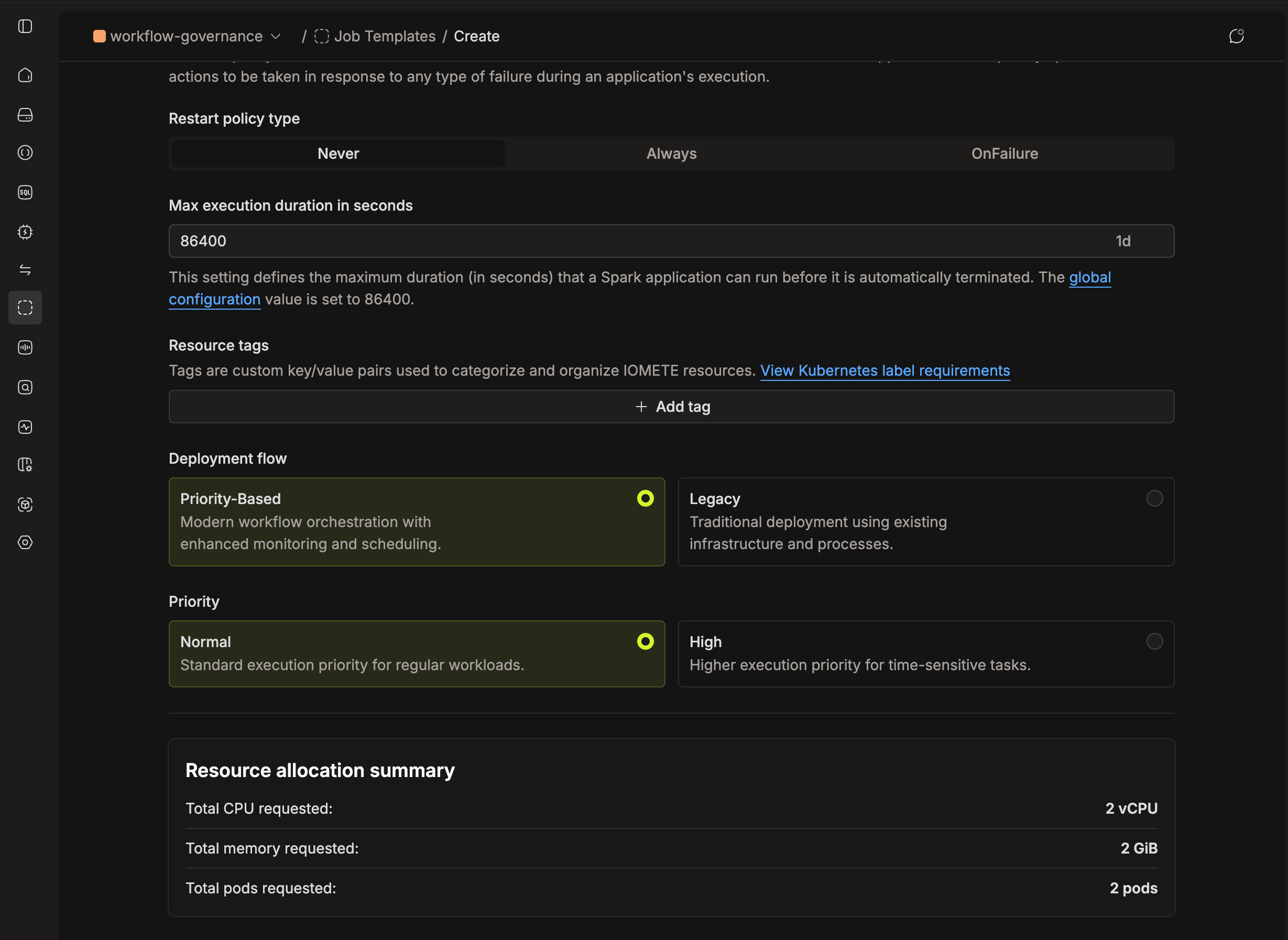Screen dimensions: 1288x940
Task: Click the chat feedback icon at top right
Action: [x=1236, y=37]
